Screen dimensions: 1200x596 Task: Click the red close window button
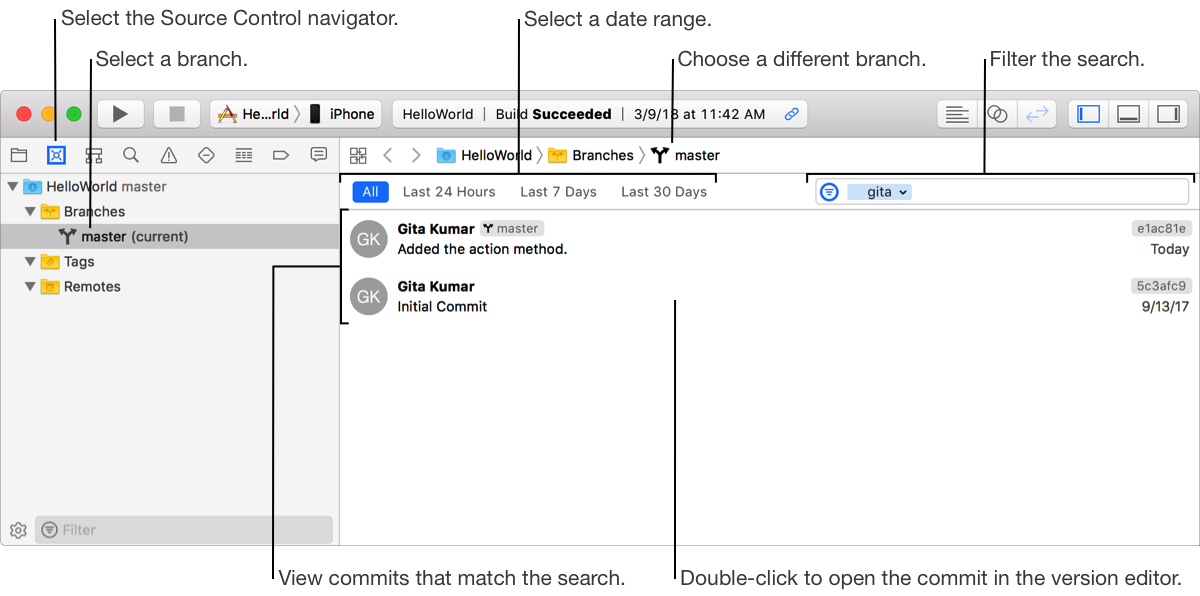coord(25,114)
